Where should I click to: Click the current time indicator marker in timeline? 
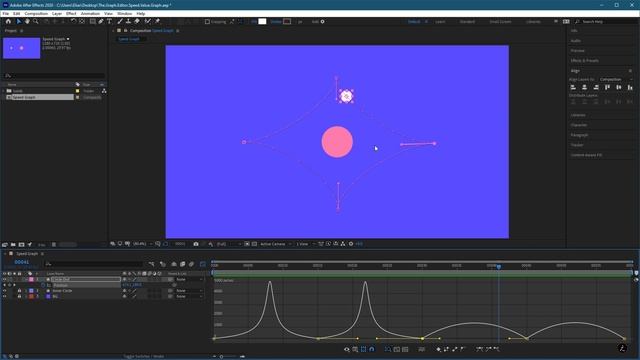tap(498, 267)
